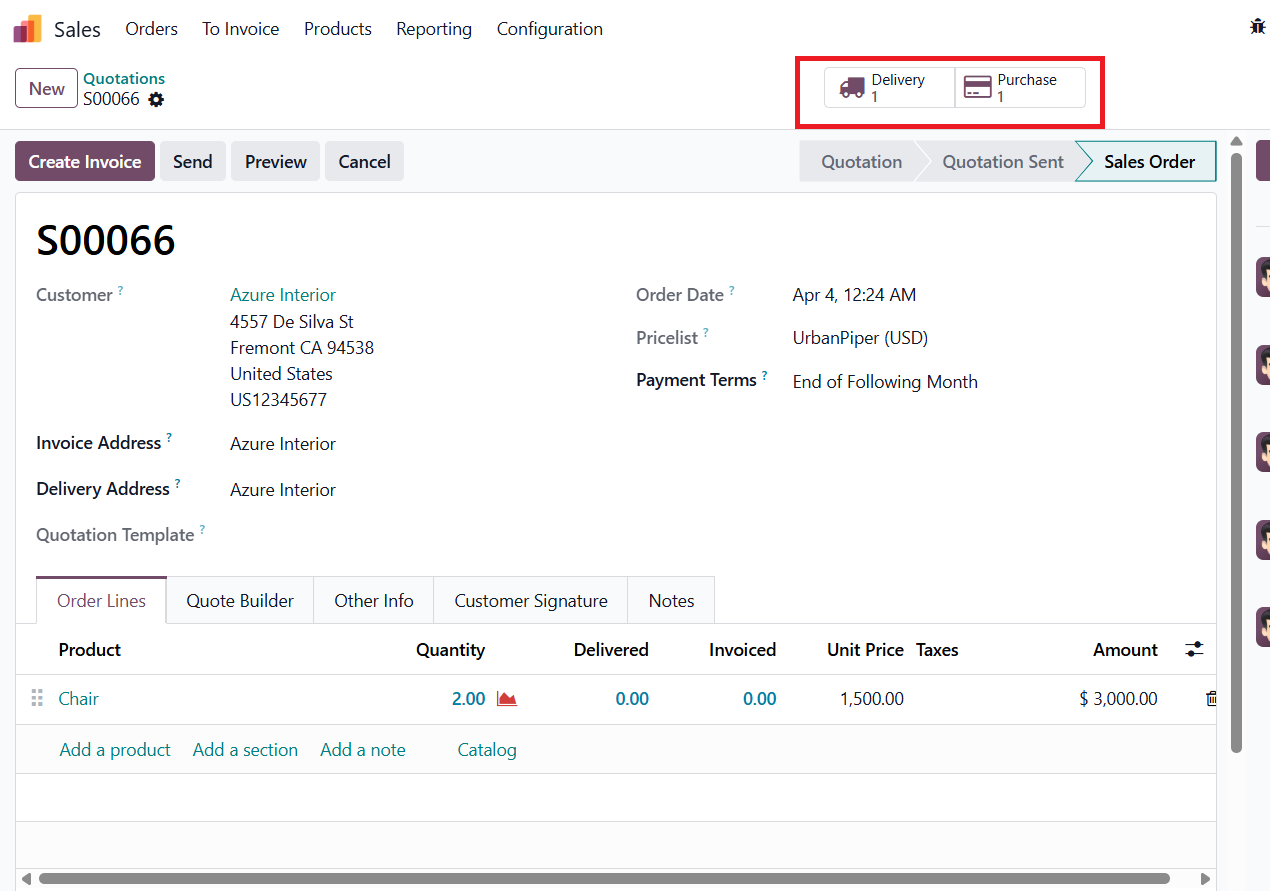Click the Sales app logo icon
Image resolution: width=1270 pixels, height=891 pixels.
tap(27, 29)
